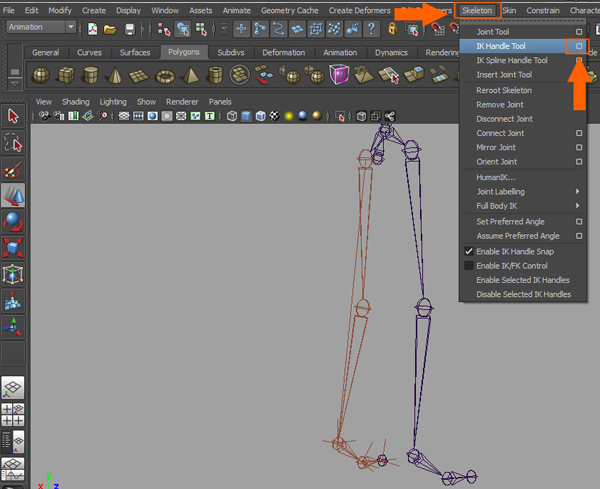This screenshot has width=600, height=489.
Task: Select the Rotate Tool in toolbox
Action: coord(13,222)
